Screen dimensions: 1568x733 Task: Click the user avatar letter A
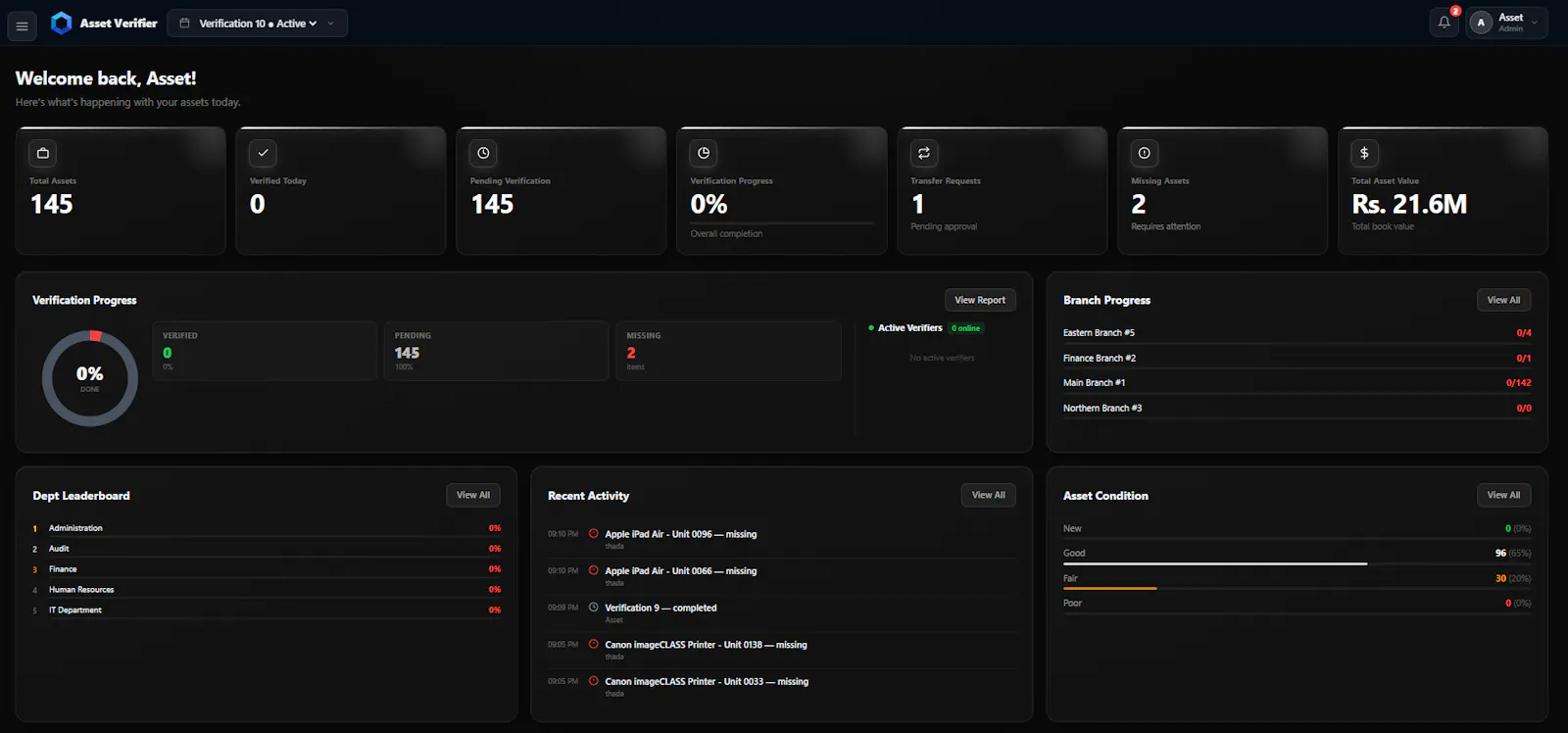click(x=1481, y=23)
